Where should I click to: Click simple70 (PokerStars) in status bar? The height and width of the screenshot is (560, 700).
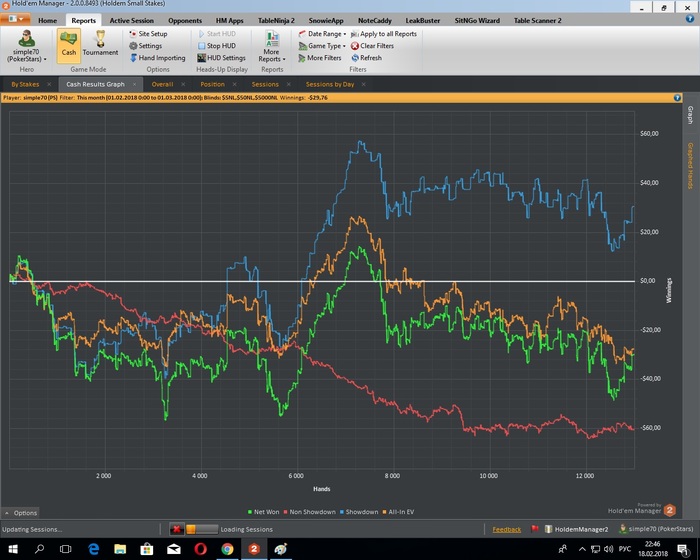(656, 529)
